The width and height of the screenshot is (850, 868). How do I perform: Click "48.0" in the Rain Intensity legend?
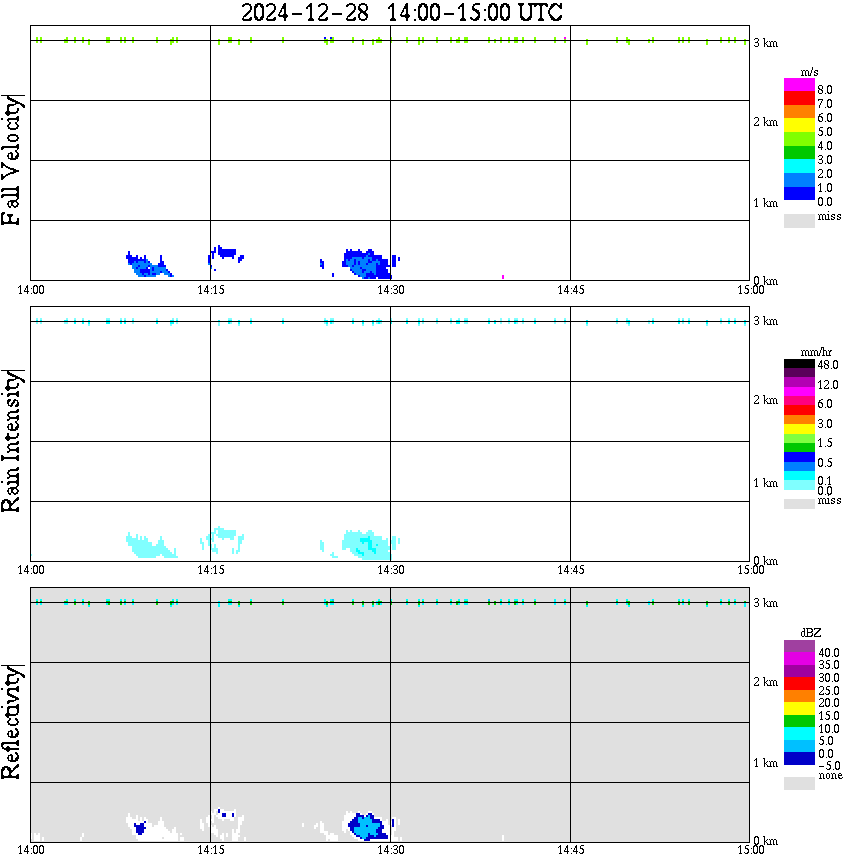[828, 365]
